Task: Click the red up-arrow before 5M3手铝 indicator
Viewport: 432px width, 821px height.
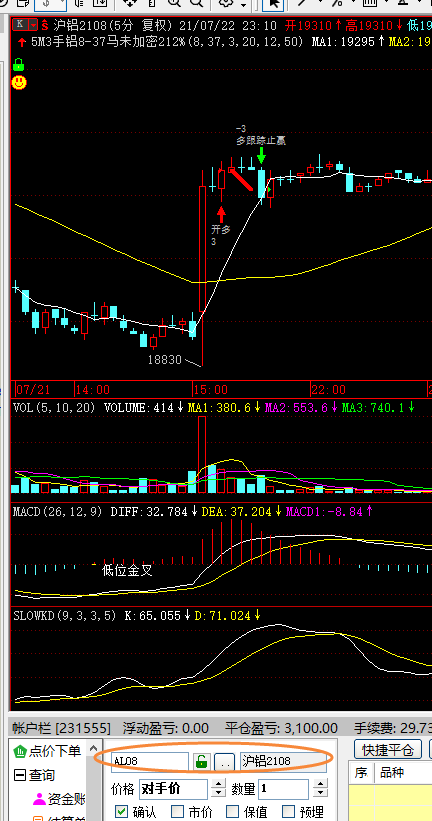Action: [x=22, y=41]
